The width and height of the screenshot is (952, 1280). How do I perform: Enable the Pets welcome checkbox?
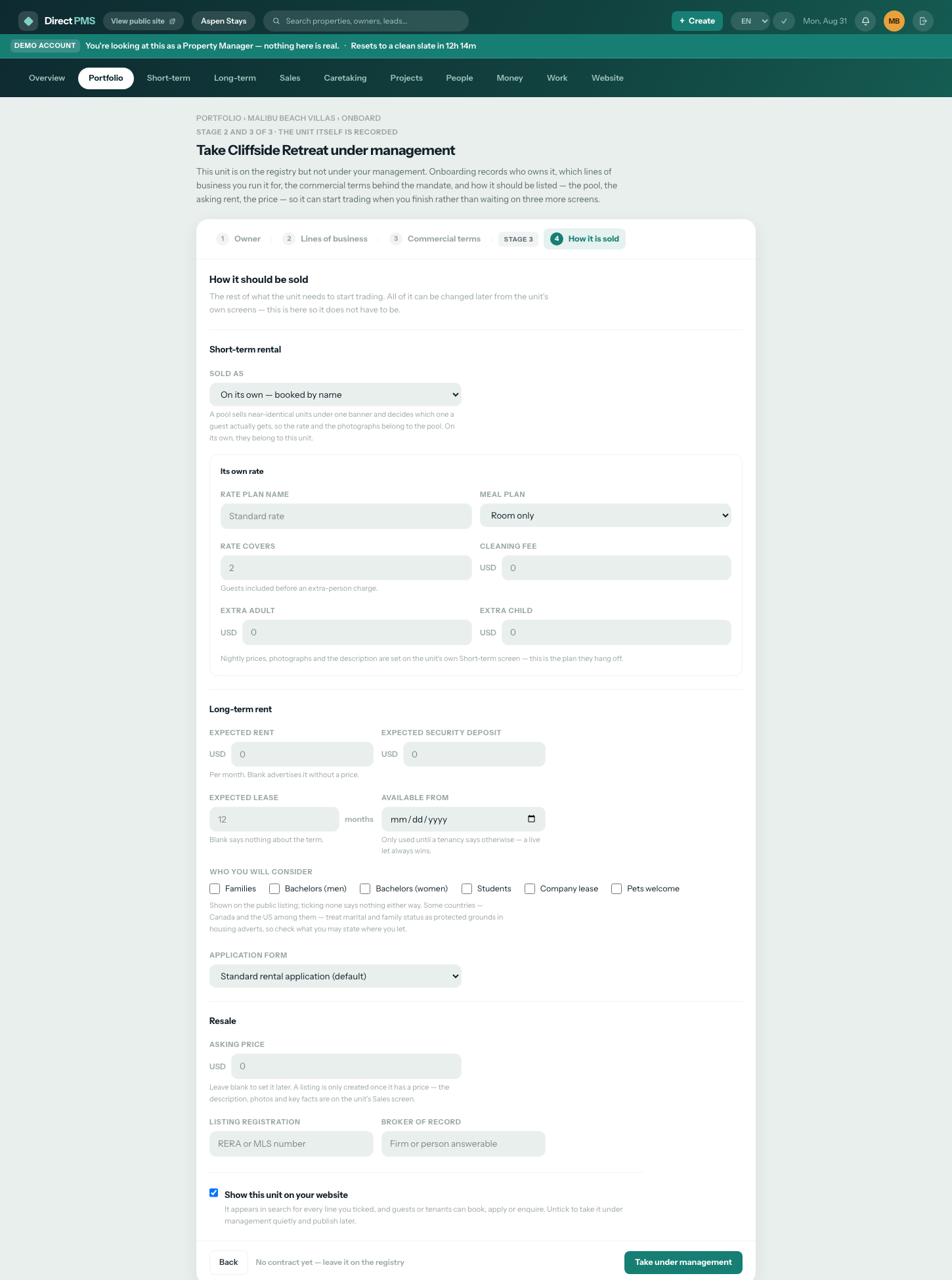[x=617, y=889]
